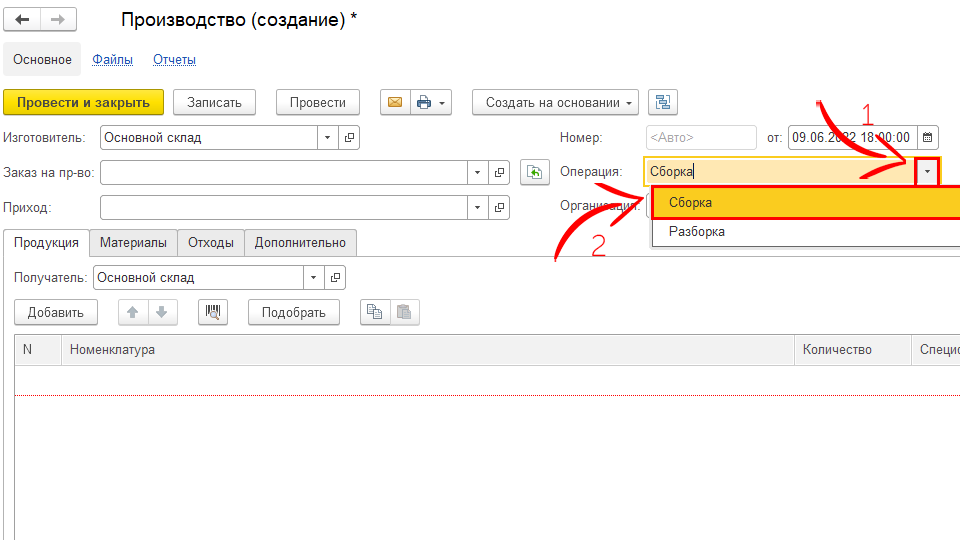Image resolution: width=960 pixels, height=540 pixels.
Task: Click the green fill icon next to Заказ на пр-во
Action: (x=535, y=173)
